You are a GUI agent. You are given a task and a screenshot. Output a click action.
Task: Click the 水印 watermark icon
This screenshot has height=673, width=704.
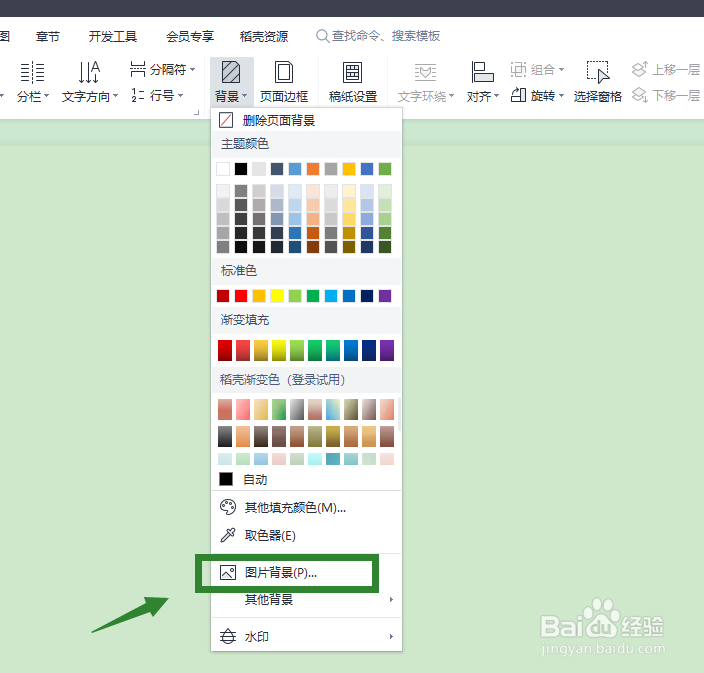pyautogui.click(x=228, y=636)
